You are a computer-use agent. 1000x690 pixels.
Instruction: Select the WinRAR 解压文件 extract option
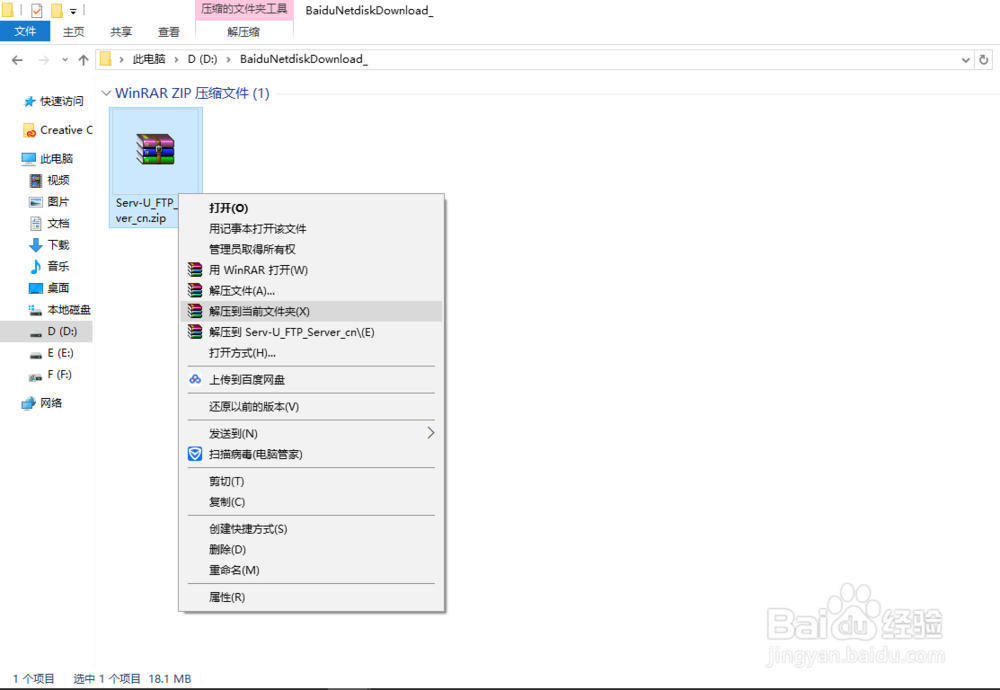click(x=254, y=290)
